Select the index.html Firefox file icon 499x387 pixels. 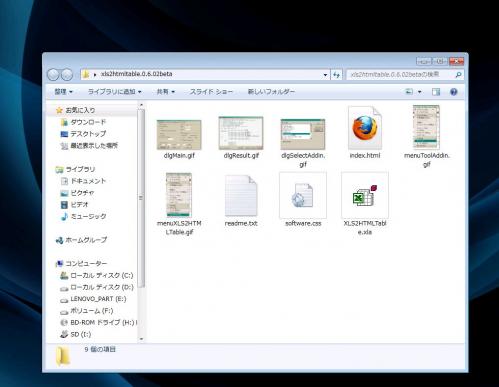tap(365, 128)
